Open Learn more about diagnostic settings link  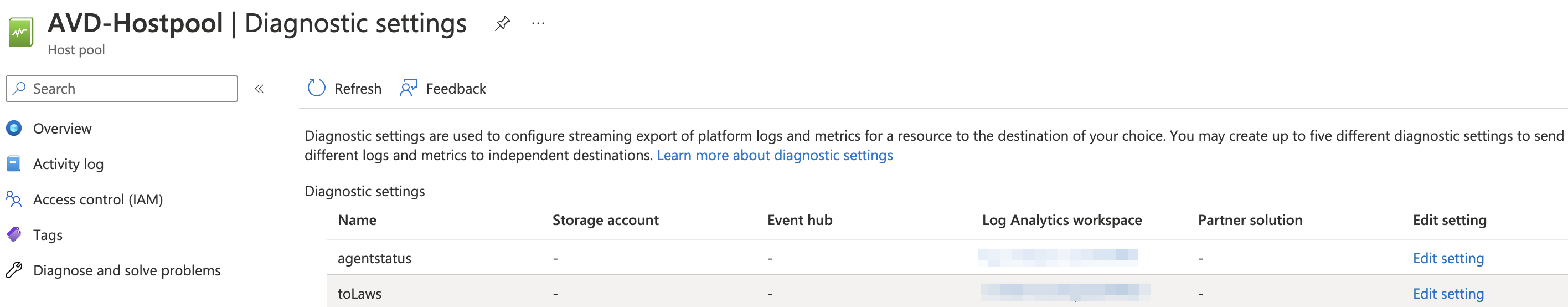click(x=774, y=155)
